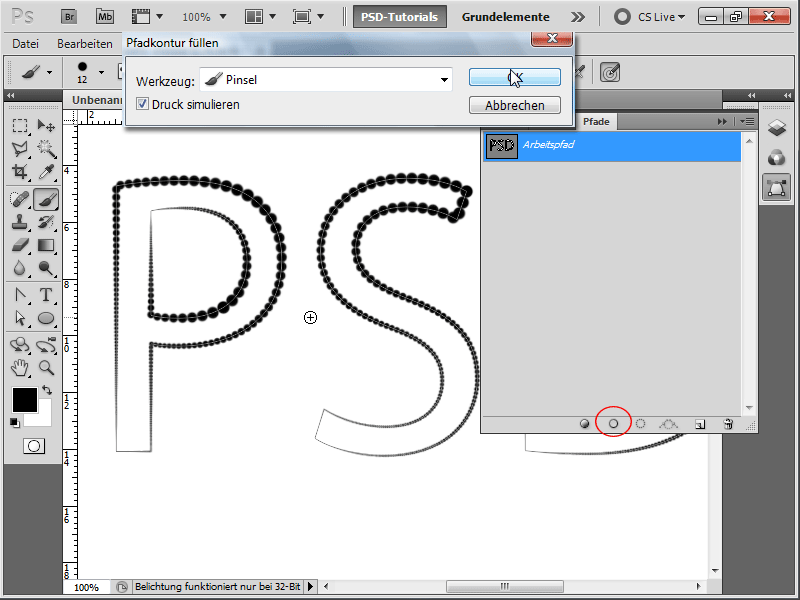This screenshot has width=800, height=600.
Task: Select the Rectangular Marquee tool
Action: coord(20,126)
